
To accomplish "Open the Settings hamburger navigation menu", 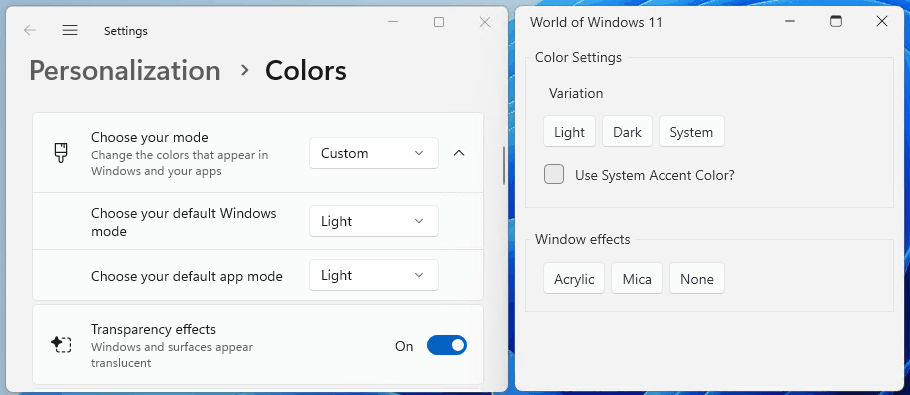I will pos(70,31).
